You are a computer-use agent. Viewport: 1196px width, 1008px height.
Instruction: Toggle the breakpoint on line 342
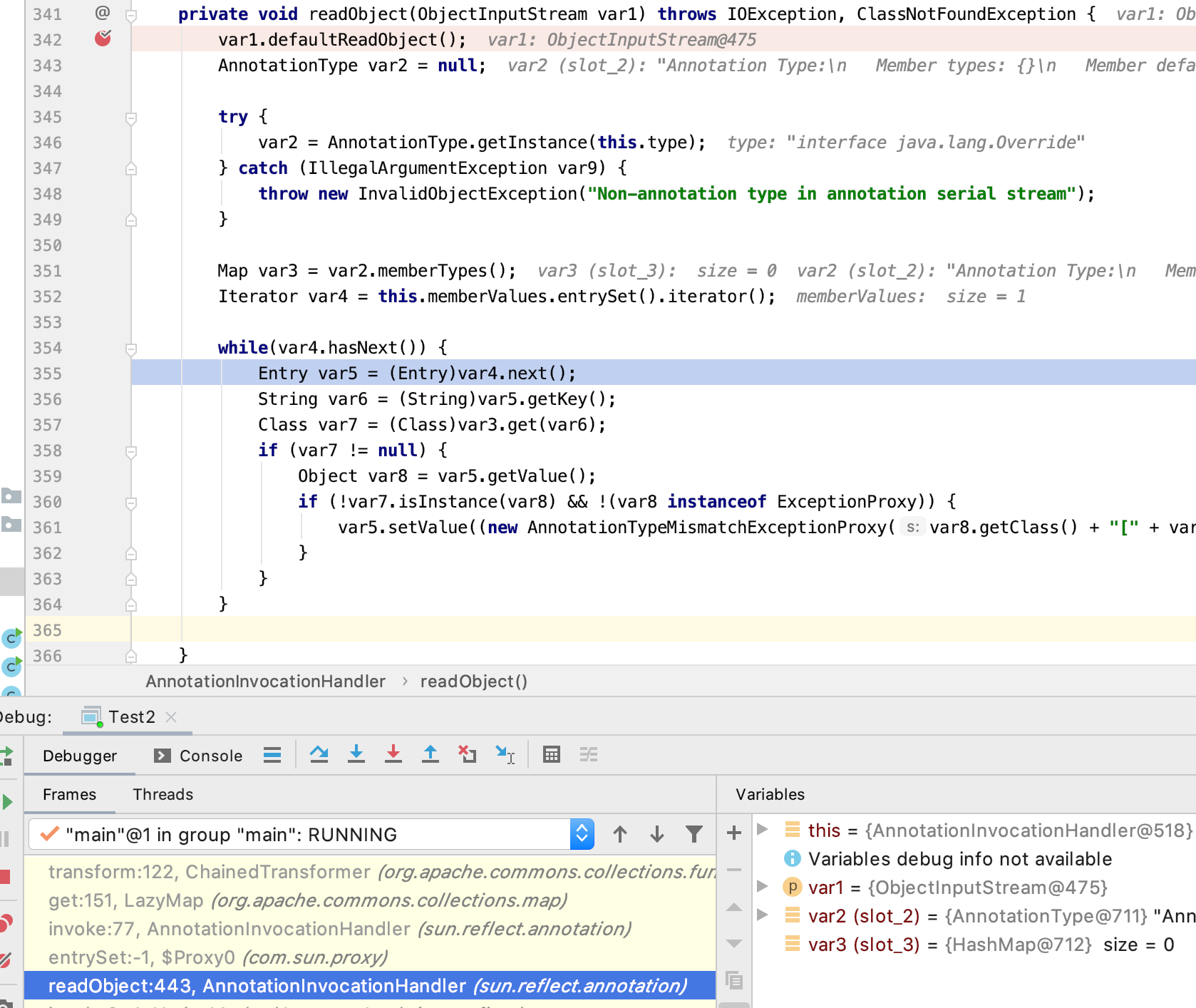pyautogui.click(x=103, y=38)
